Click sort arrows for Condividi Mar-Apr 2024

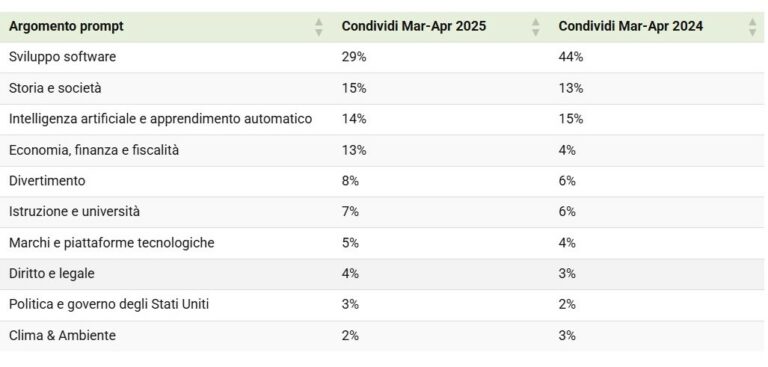click(752, 27)
